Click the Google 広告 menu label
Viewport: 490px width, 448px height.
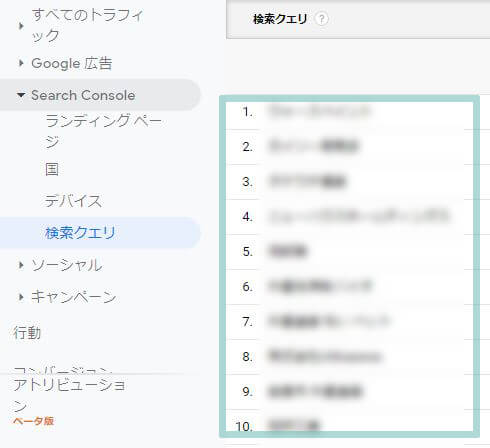pos(72,63)
